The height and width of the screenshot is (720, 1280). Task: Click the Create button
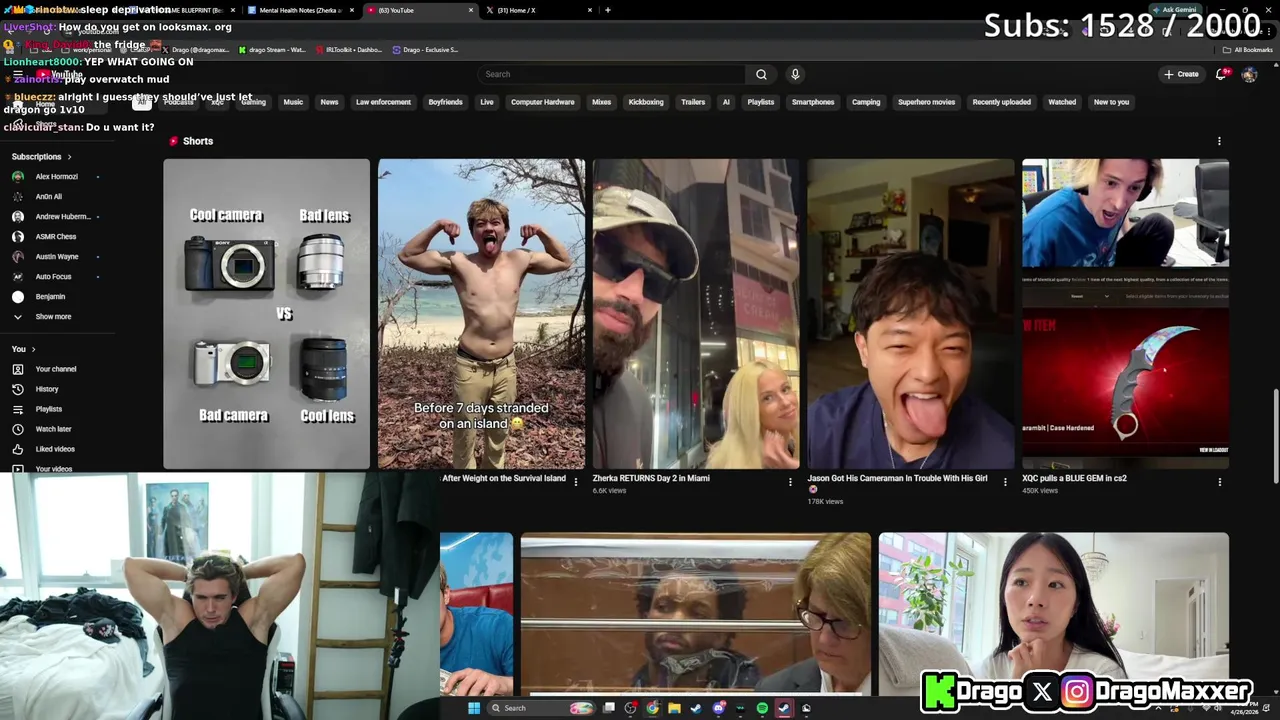coord(1181,74)
